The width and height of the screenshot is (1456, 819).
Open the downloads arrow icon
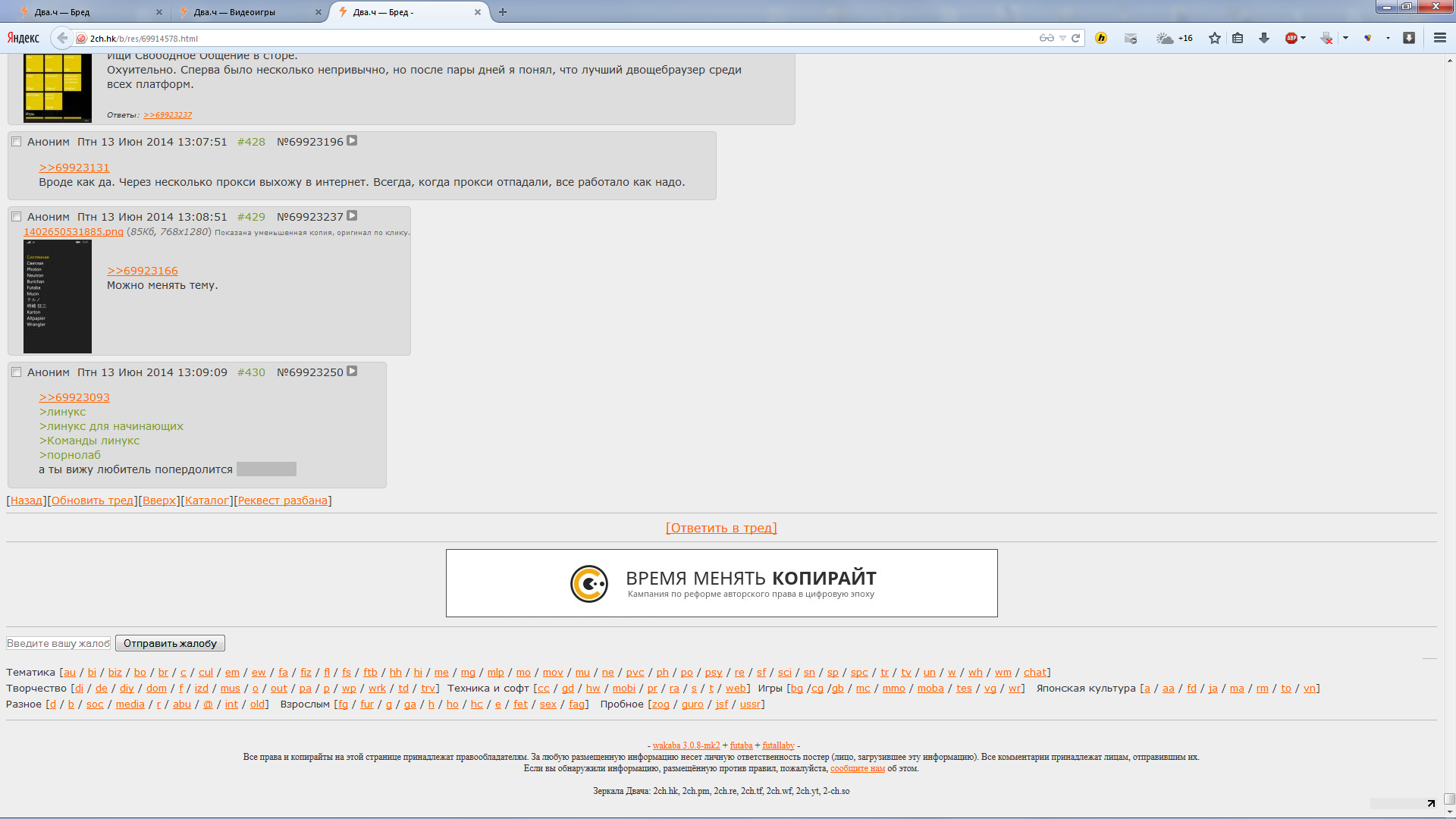pyautogui.click(x=1264, y=38)
